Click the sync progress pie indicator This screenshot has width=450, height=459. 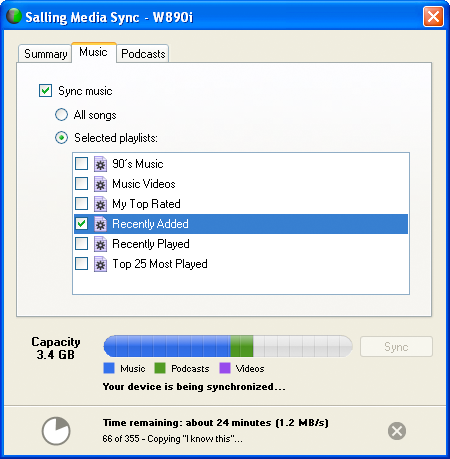pos(56,431)
